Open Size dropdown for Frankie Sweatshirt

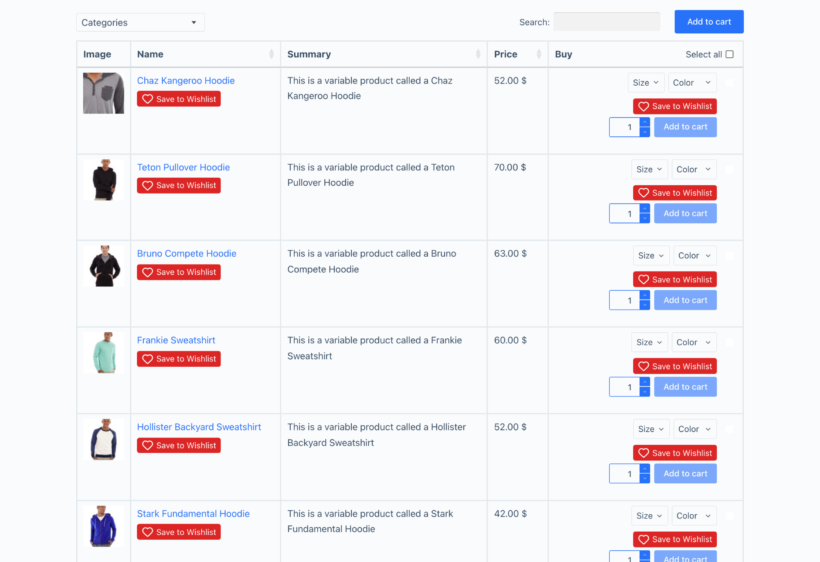tap(649, 342)
